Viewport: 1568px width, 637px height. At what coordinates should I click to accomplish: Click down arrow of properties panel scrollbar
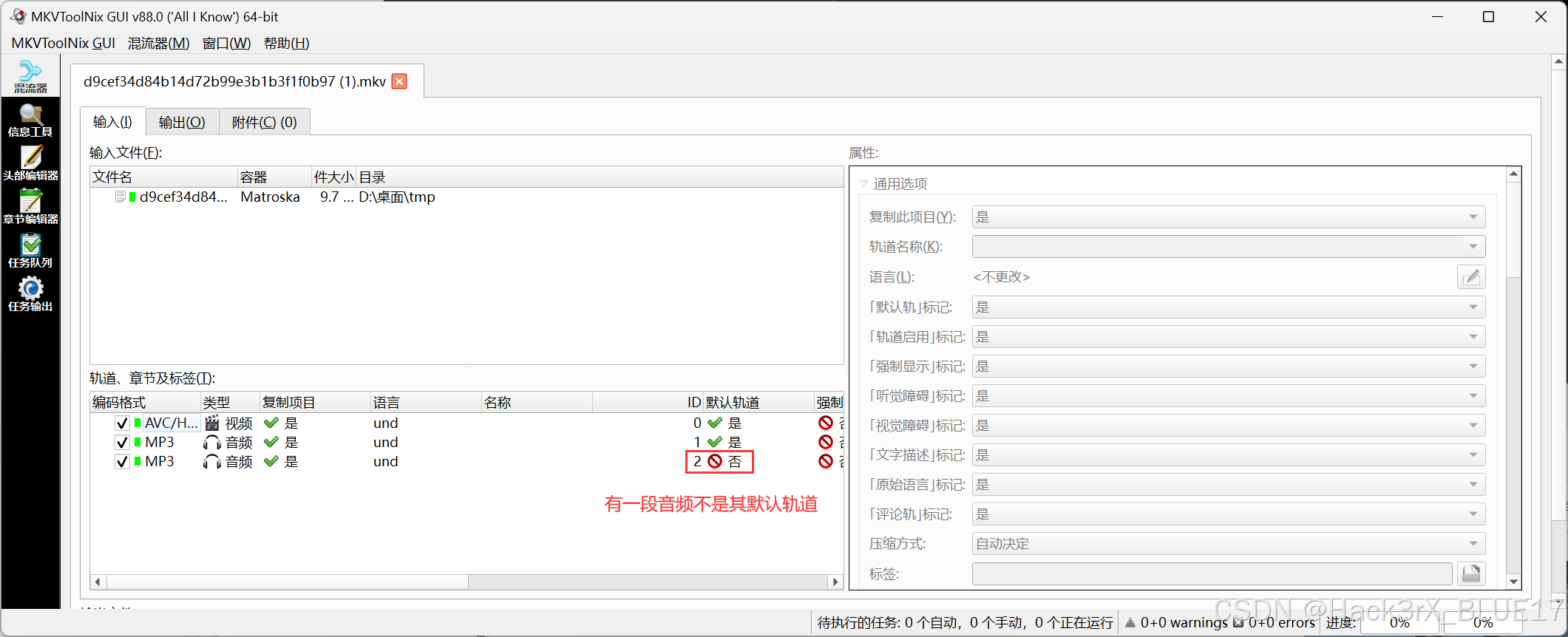(1513, 582)
